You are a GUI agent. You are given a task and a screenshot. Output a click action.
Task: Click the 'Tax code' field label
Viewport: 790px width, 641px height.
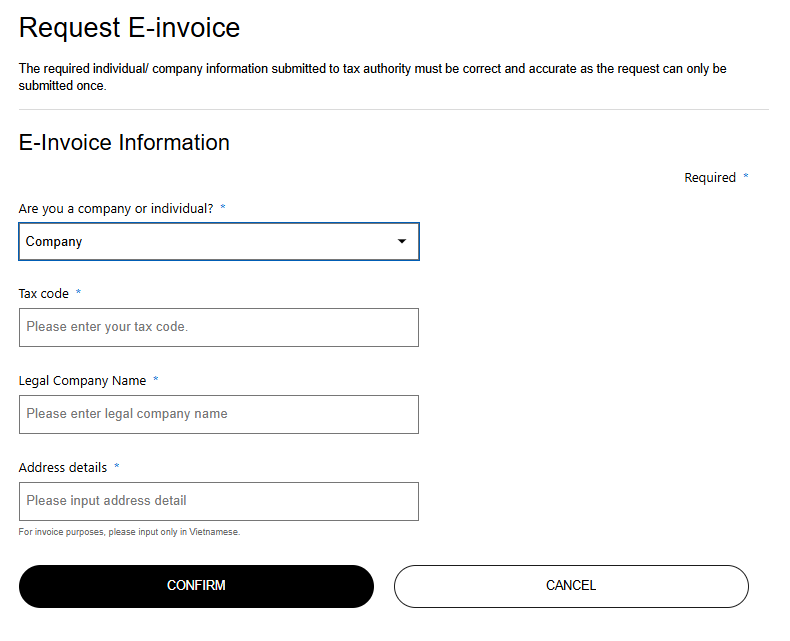tap(44, 293)
